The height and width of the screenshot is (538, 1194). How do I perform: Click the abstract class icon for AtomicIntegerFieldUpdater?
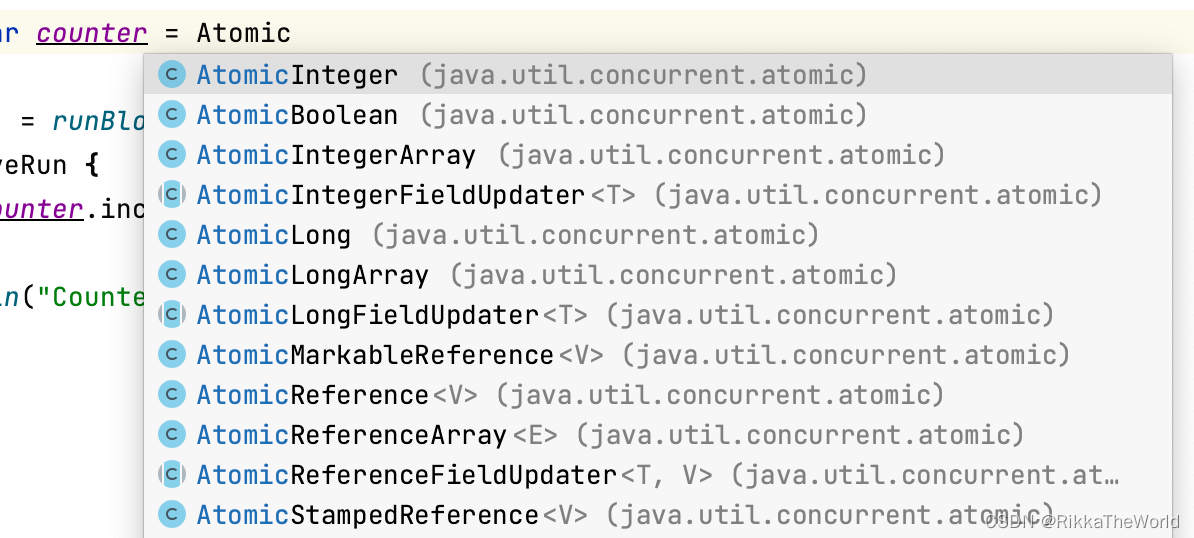173,195
